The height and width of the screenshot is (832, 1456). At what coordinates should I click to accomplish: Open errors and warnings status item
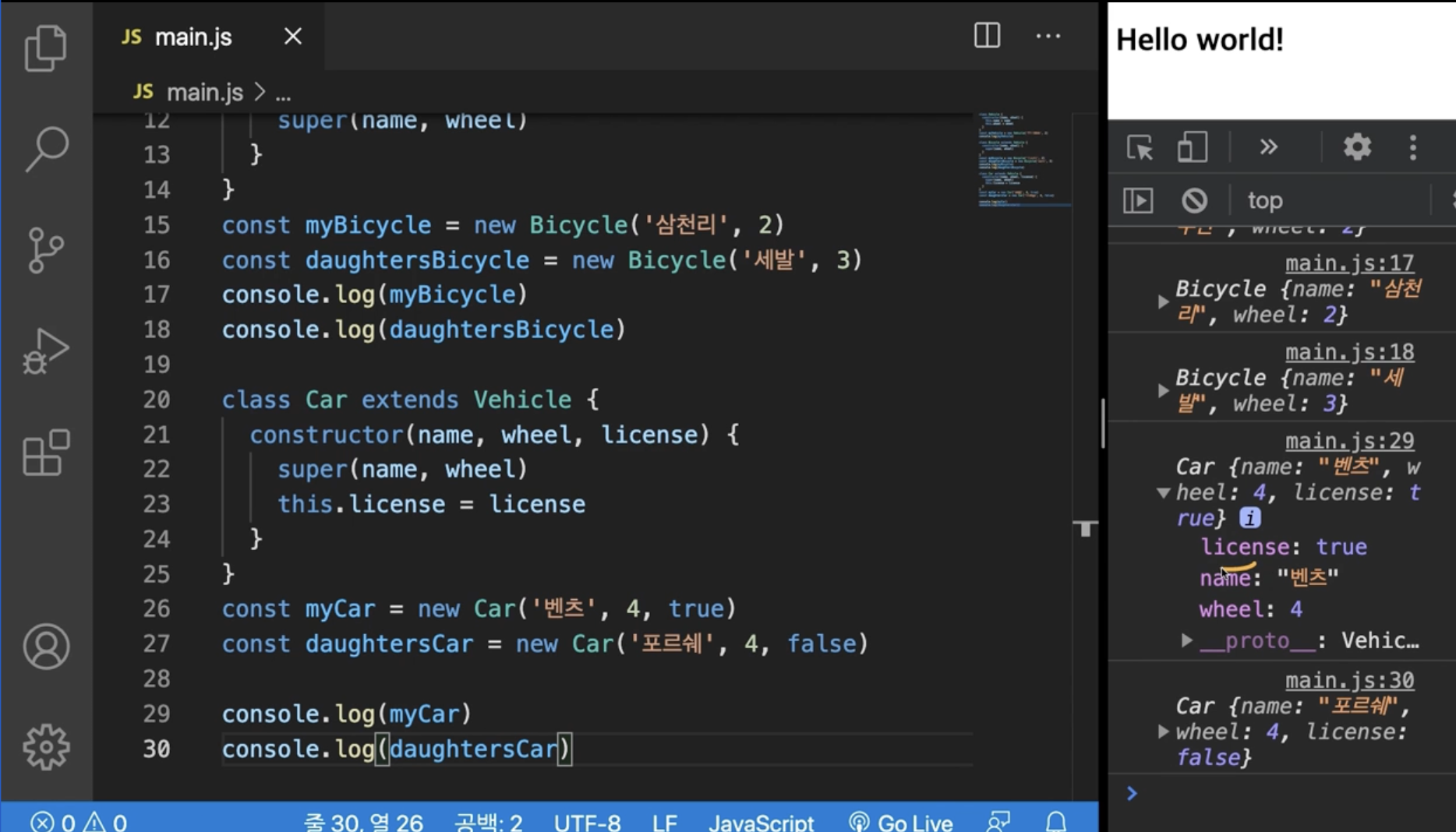(78, 822)
